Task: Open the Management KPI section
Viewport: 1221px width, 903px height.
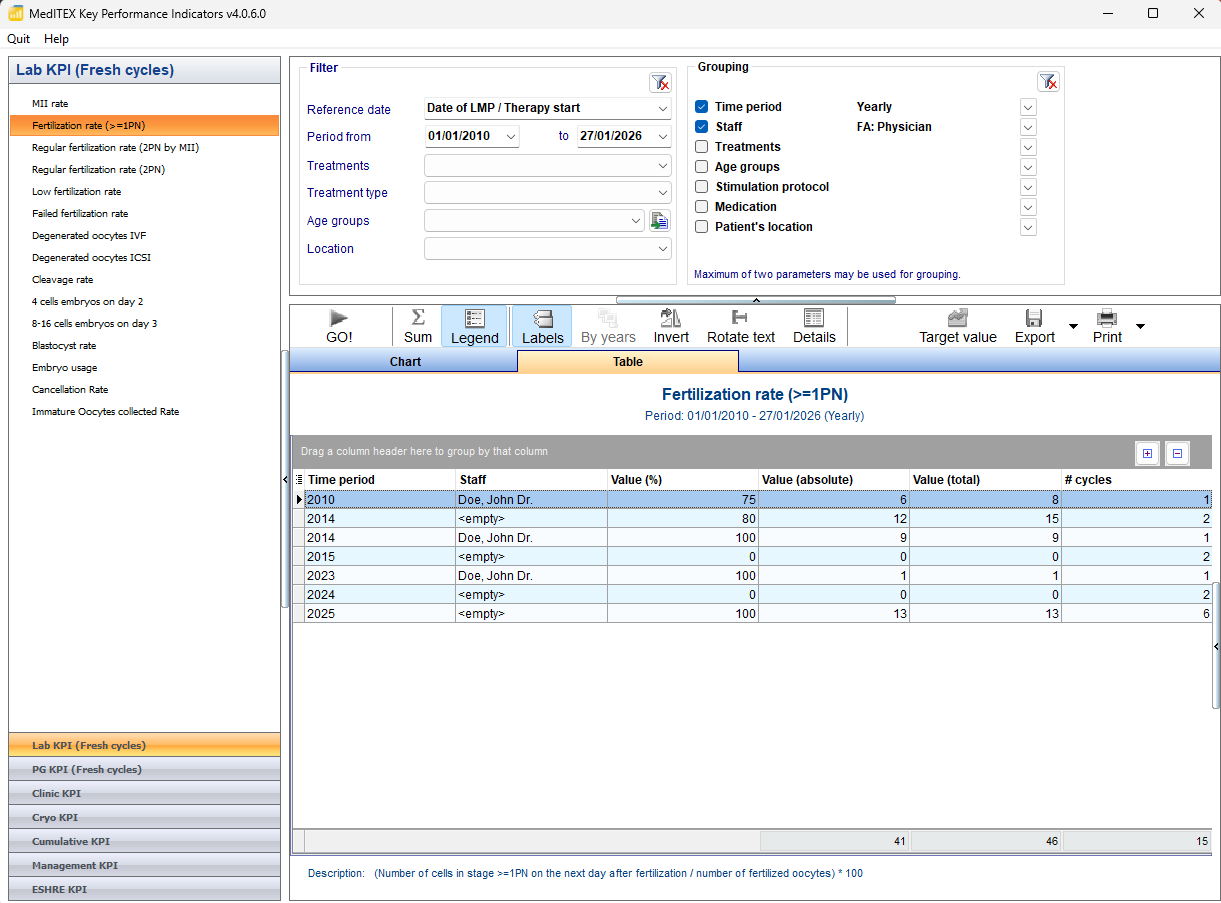Action: 144,865
